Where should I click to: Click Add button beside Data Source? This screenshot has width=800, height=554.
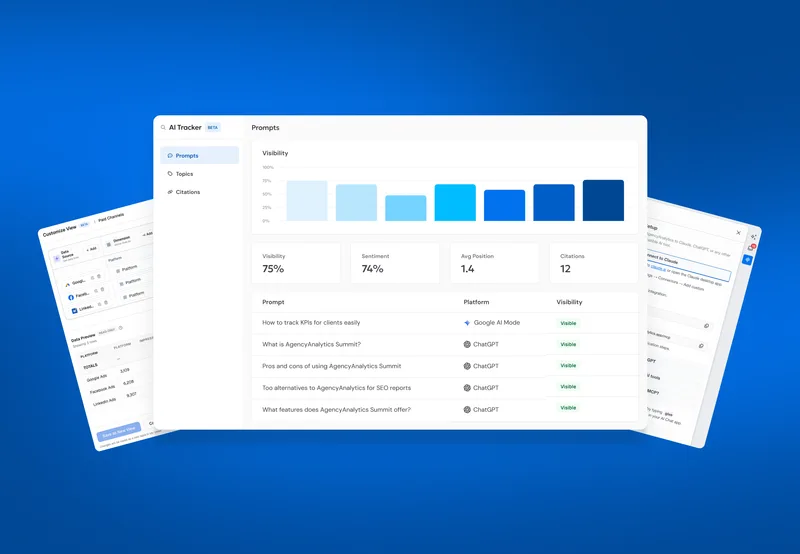91,249
